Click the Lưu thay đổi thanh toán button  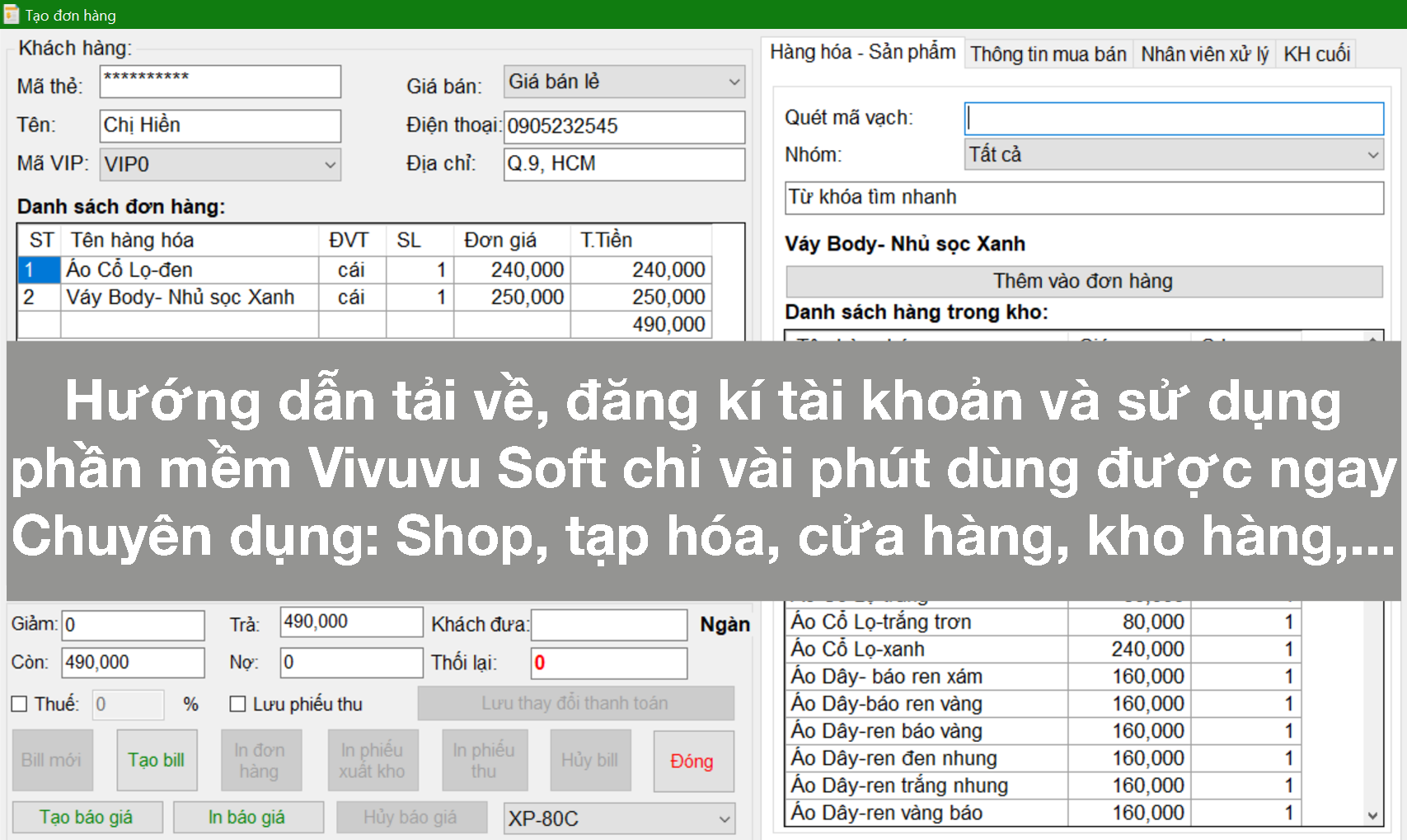(576, 703)
